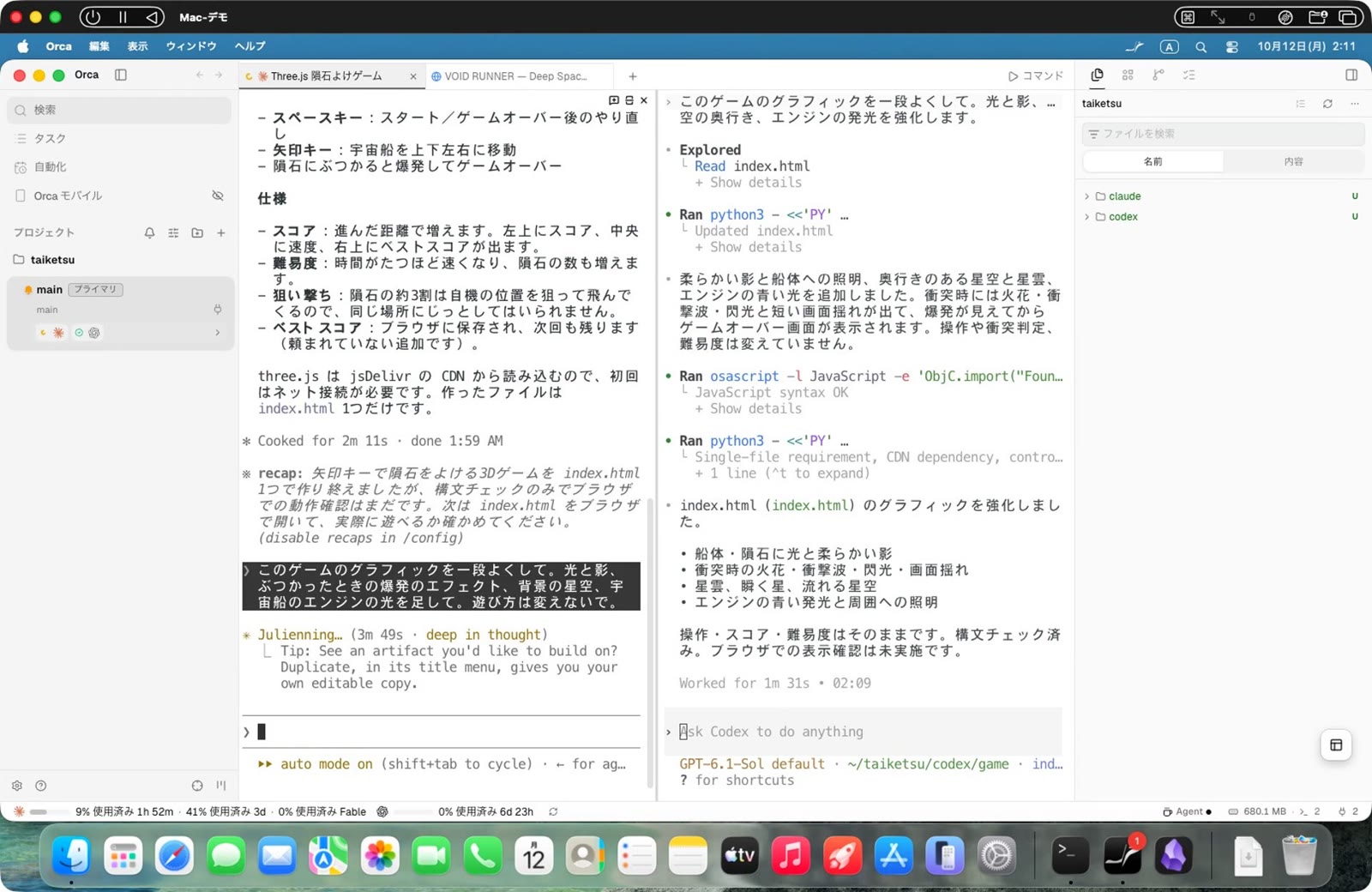Open the help question mark icon
Image resolution: width=1372 pixels, height=892 pixels.
coord(40,786)
